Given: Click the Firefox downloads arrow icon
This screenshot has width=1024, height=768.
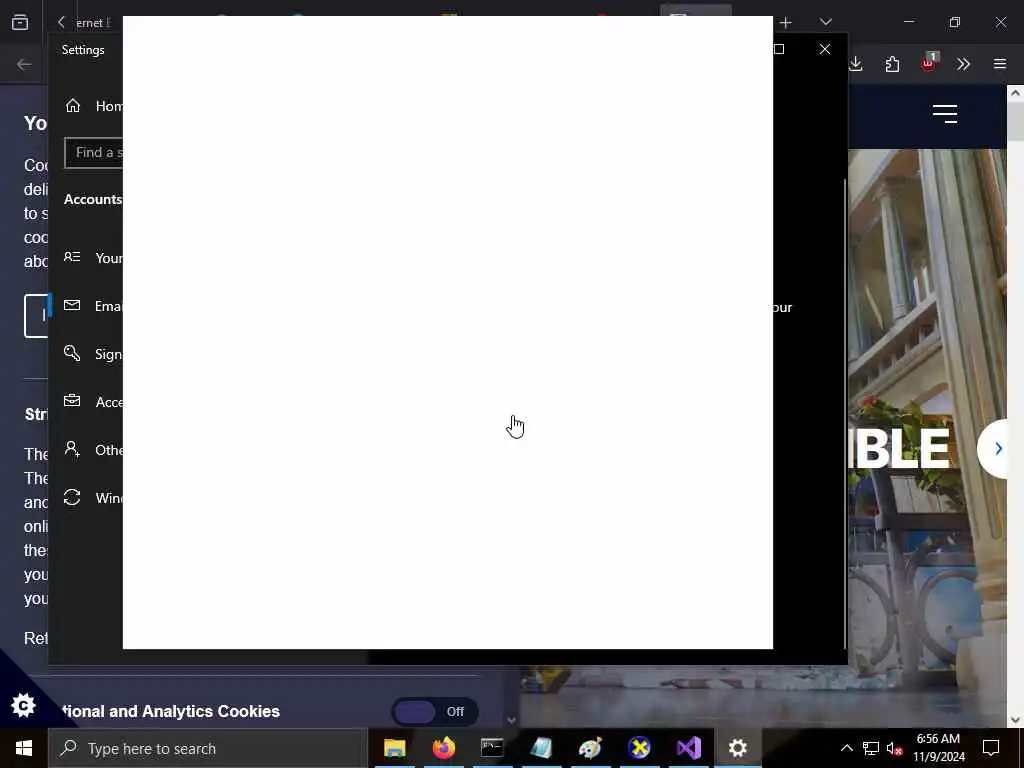Looking at the screenshot, I should point(856,64).
